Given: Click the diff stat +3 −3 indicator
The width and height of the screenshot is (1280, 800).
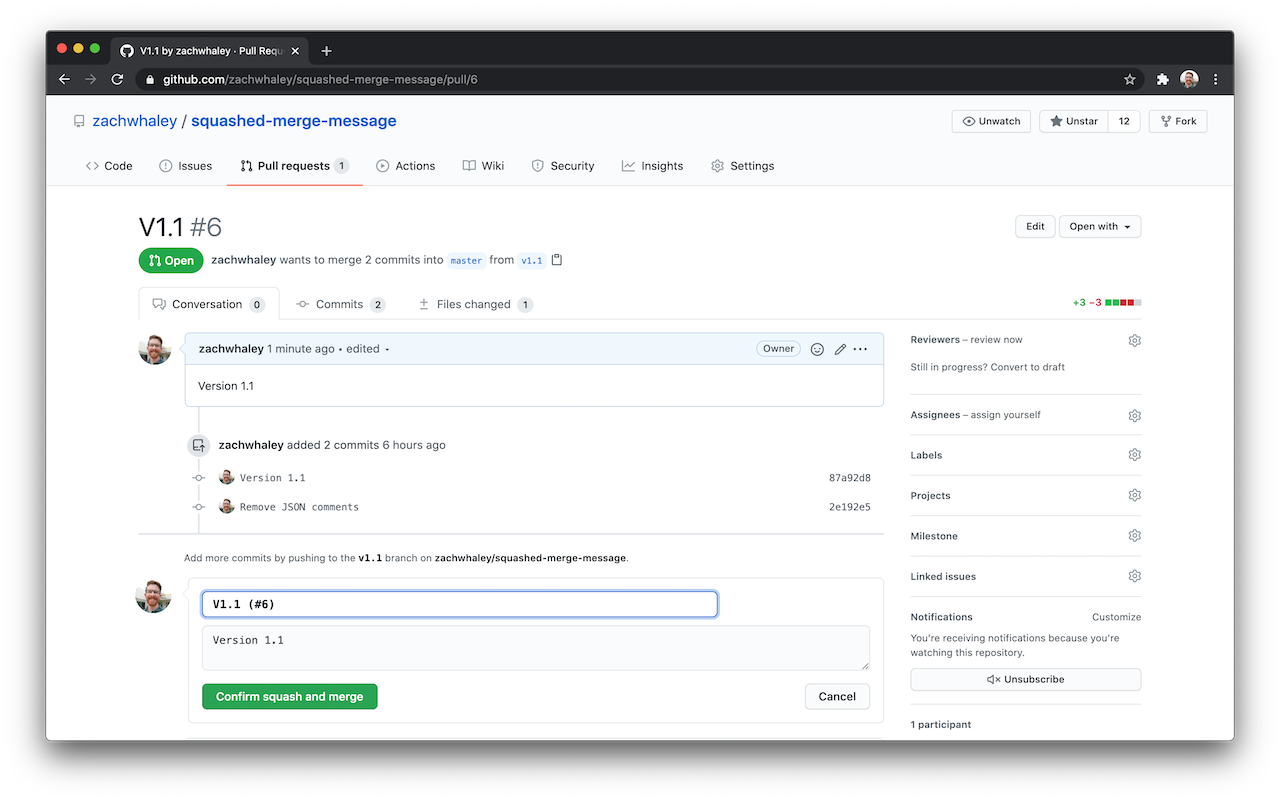Looking at the screenshot, I should (1107, 303).
